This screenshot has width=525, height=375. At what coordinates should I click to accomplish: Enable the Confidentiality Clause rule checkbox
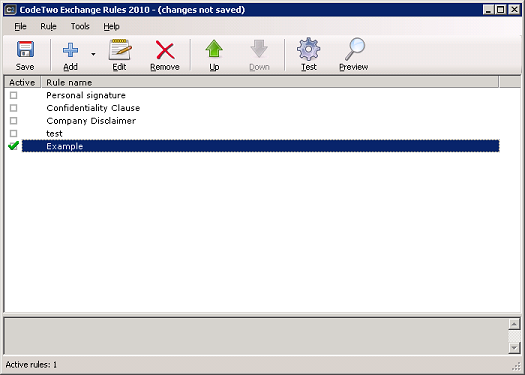coord(13,108)
